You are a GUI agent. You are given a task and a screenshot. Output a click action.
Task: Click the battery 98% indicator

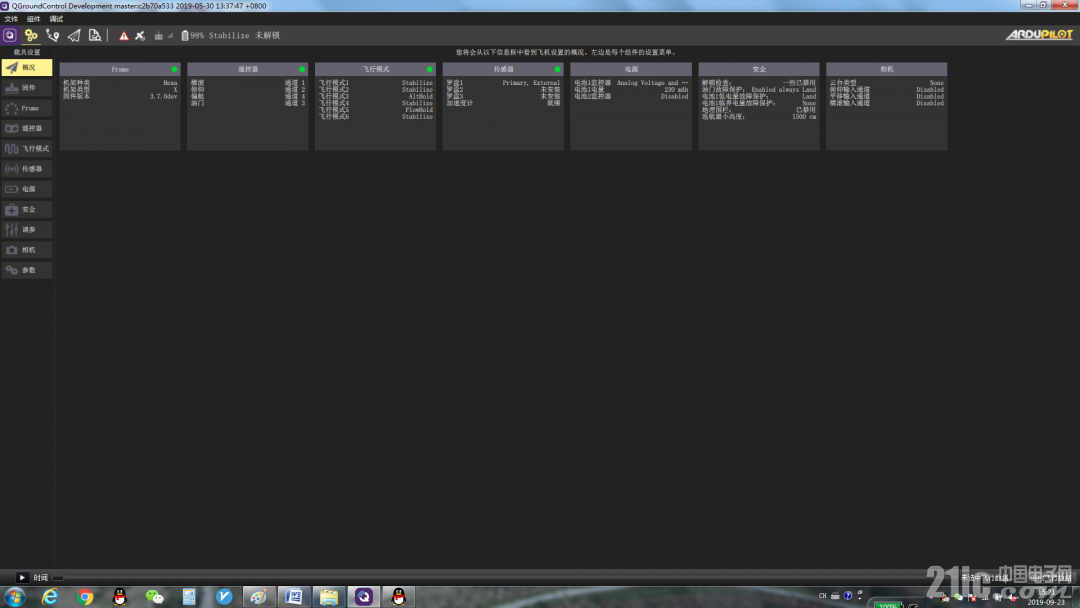[x=193, y=36]
